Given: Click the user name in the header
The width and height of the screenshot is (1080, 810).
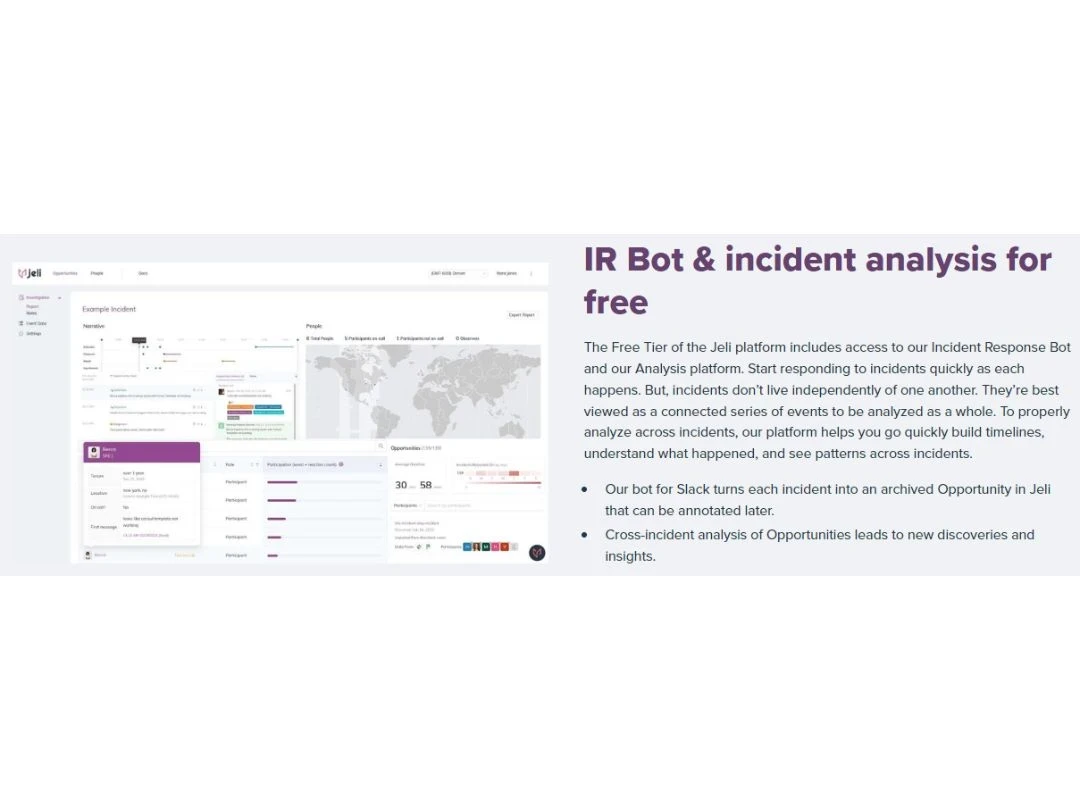Looking at the screenshot, I should (x=506, y=273).
